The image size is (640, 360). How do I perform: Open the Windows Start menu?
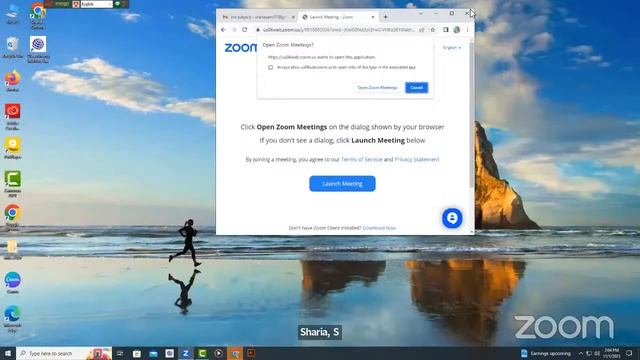click(8, 353)
